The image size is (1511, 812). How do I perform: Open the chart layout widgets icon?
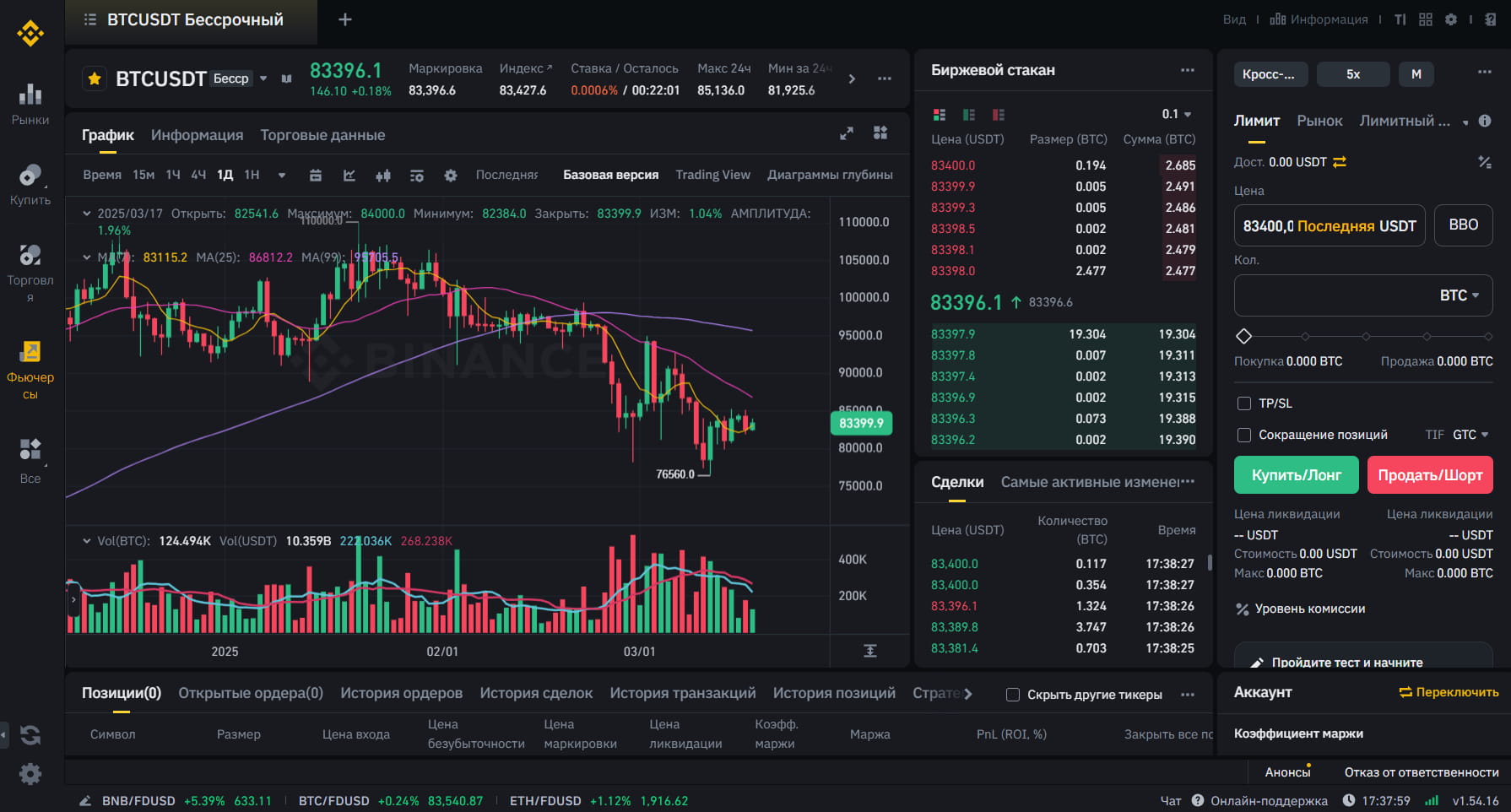pyautogui.click(x=880, y=133)
